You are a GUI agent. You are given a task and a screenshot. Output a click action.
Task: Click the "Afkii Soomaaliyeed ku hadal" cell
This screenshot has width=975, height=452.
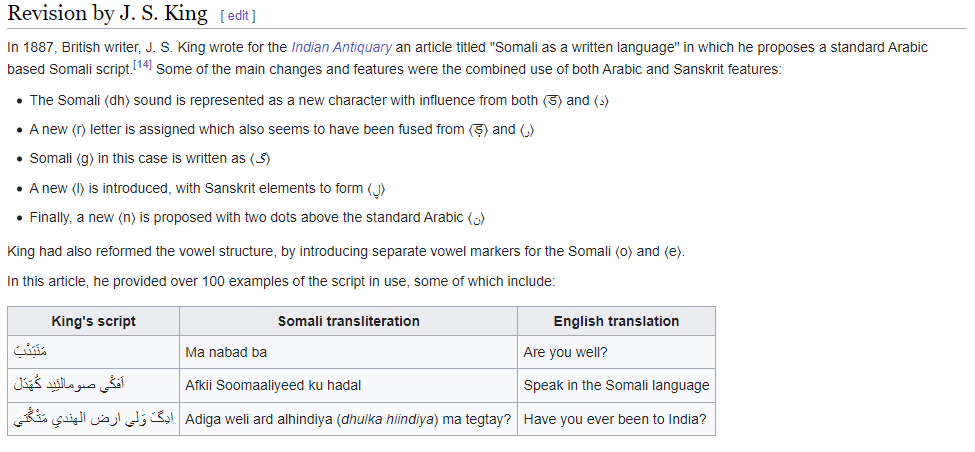pyautogui.click(x=273, y=385)
